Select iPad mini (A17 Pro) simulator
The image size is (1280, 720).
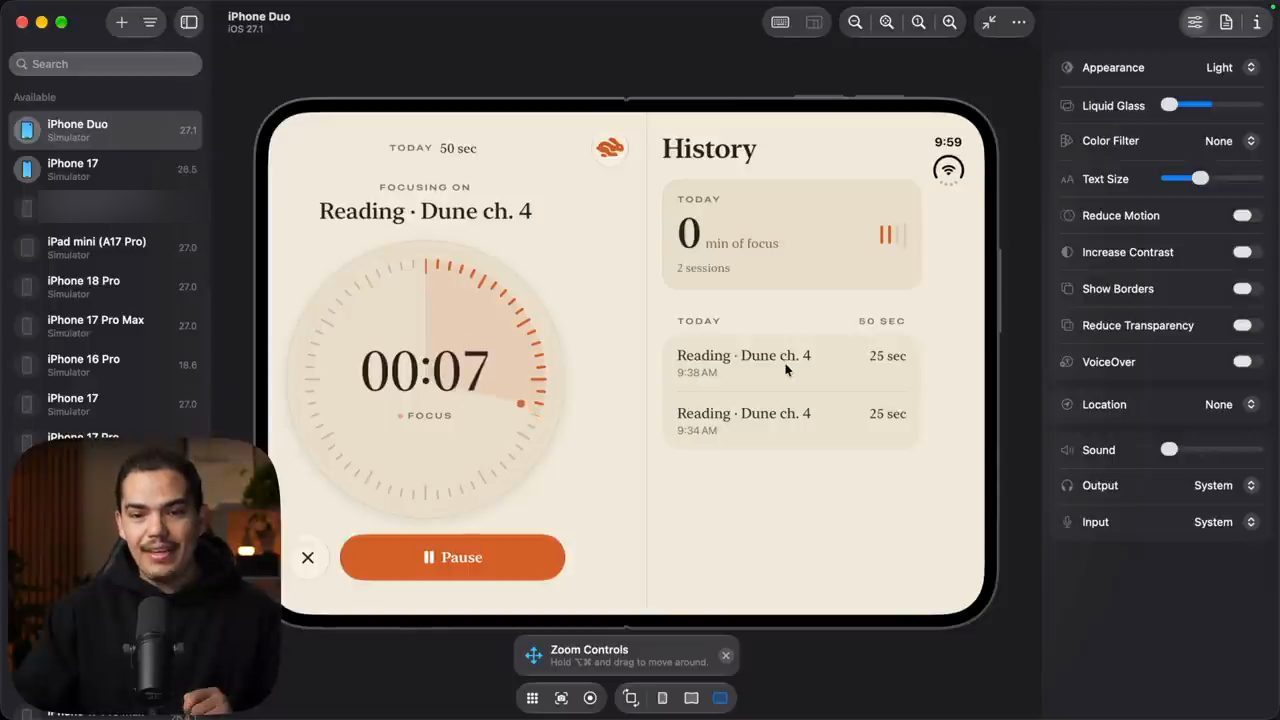click(x=105, y=248)
